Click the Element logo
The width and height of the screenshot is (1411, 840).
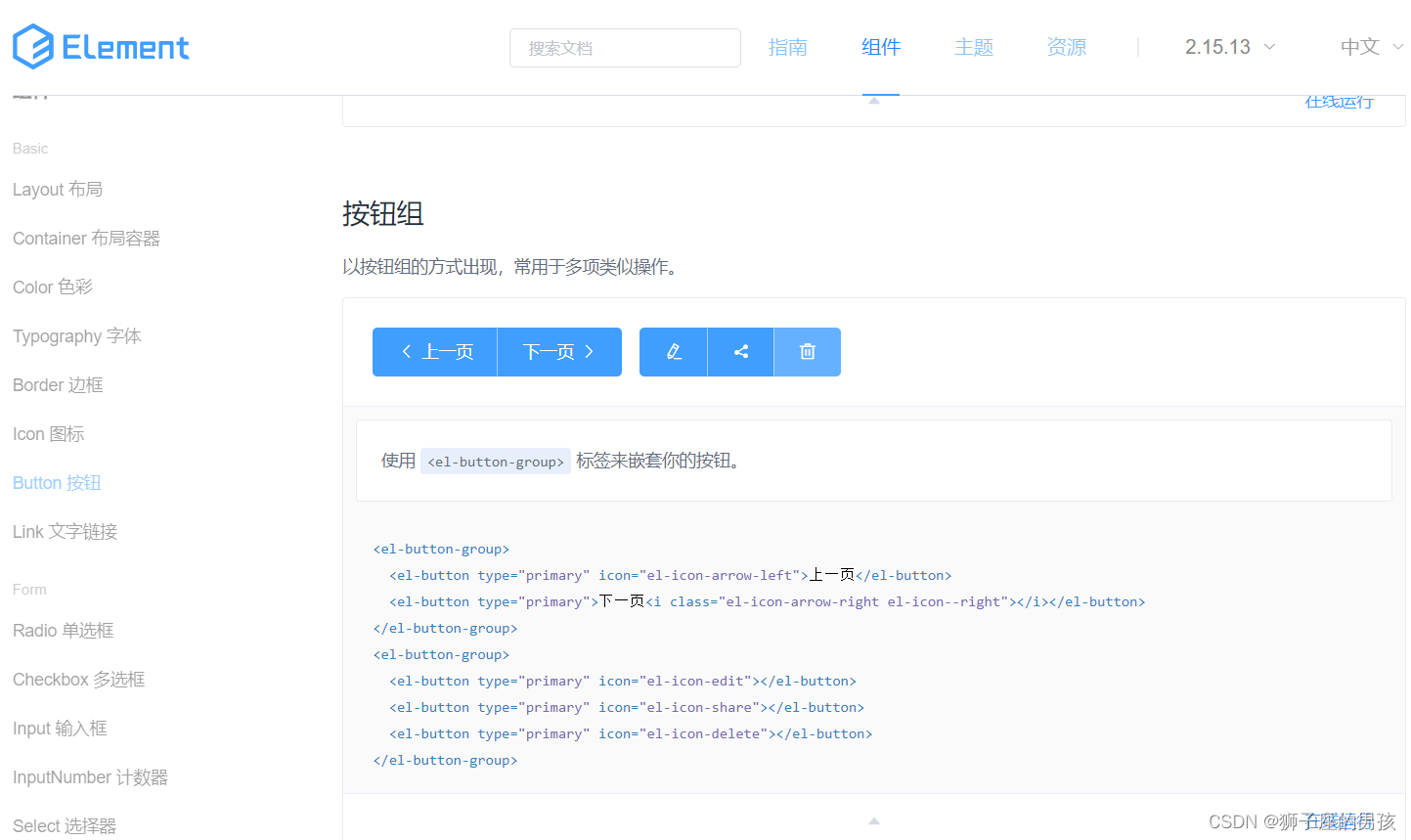click(x=101, y=47)
